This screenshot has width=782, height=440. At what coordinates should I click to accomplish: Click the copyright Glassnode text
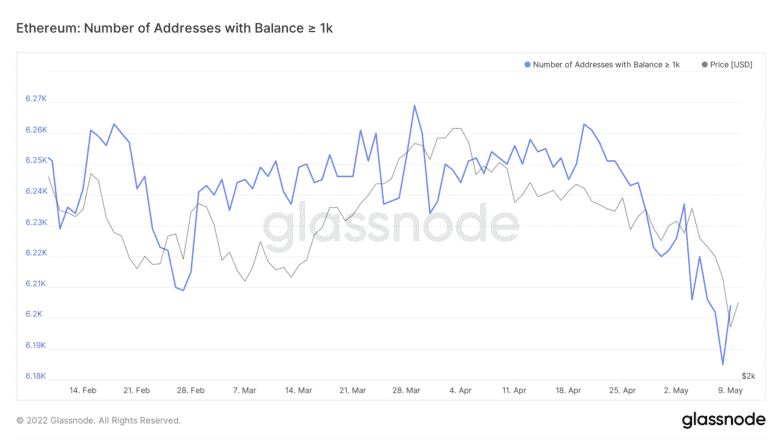[98, 421]
